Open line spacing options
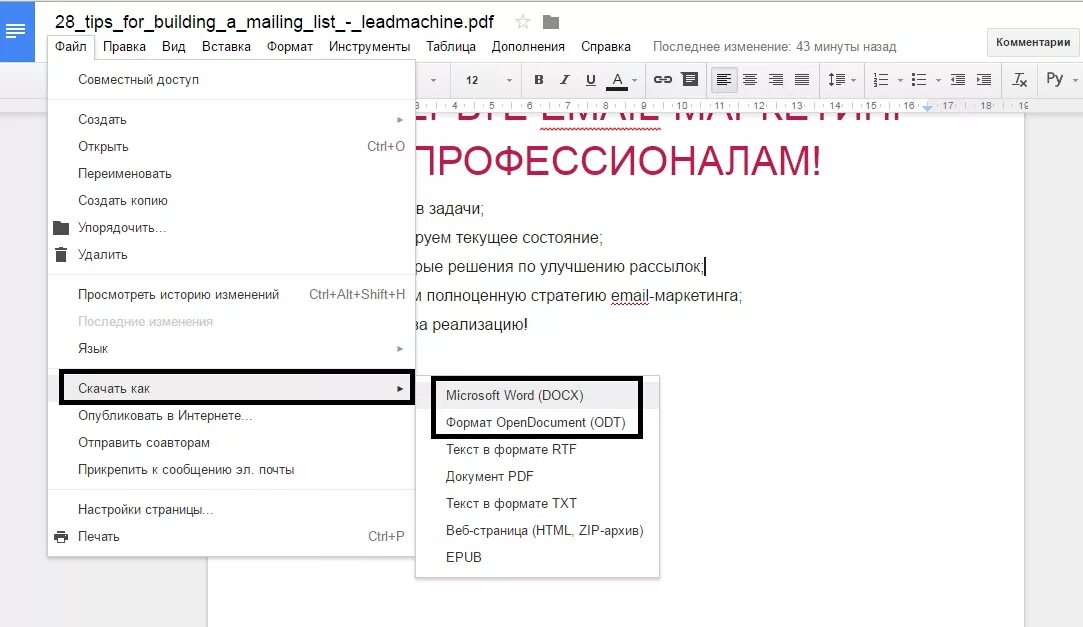Image resolution: width=1083 pixels, height=627 pixels. click(x=841, y=79)
